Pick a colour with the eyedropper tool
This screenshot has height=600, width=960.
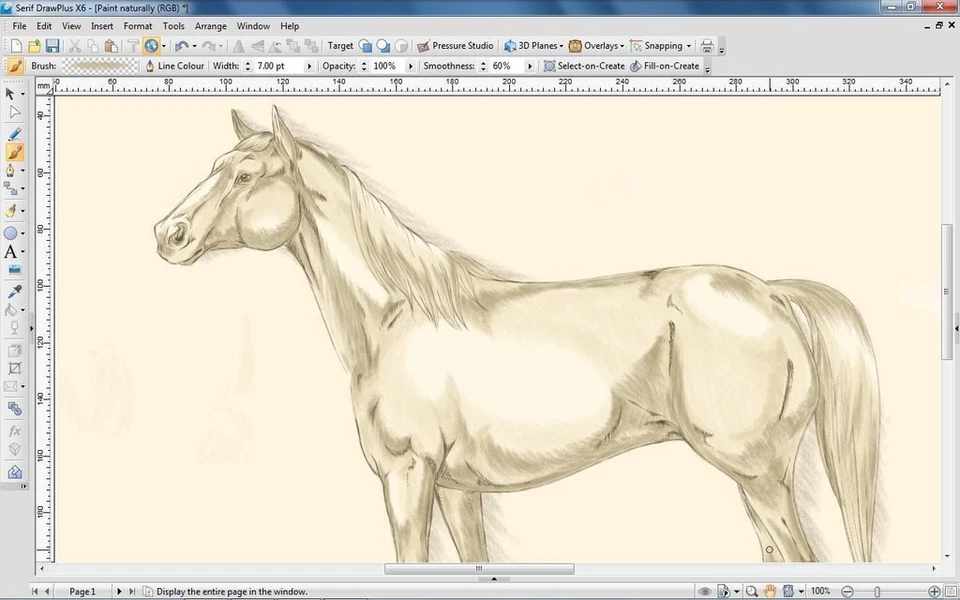13,292
